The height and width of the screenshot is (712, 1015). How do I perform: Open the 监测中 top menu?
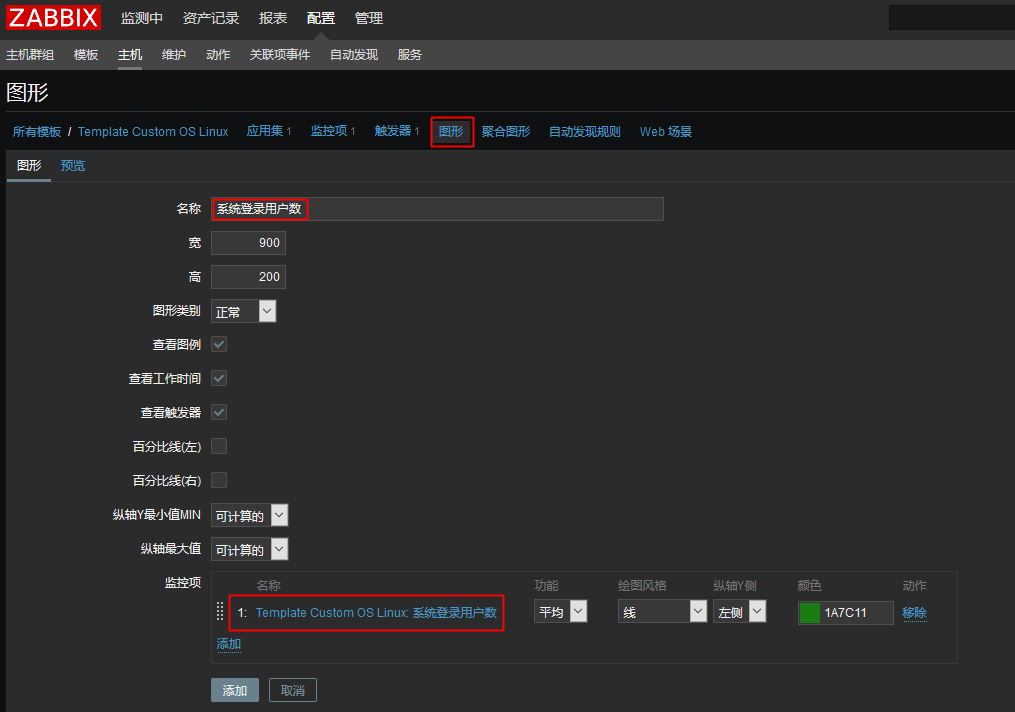point(142,18)
